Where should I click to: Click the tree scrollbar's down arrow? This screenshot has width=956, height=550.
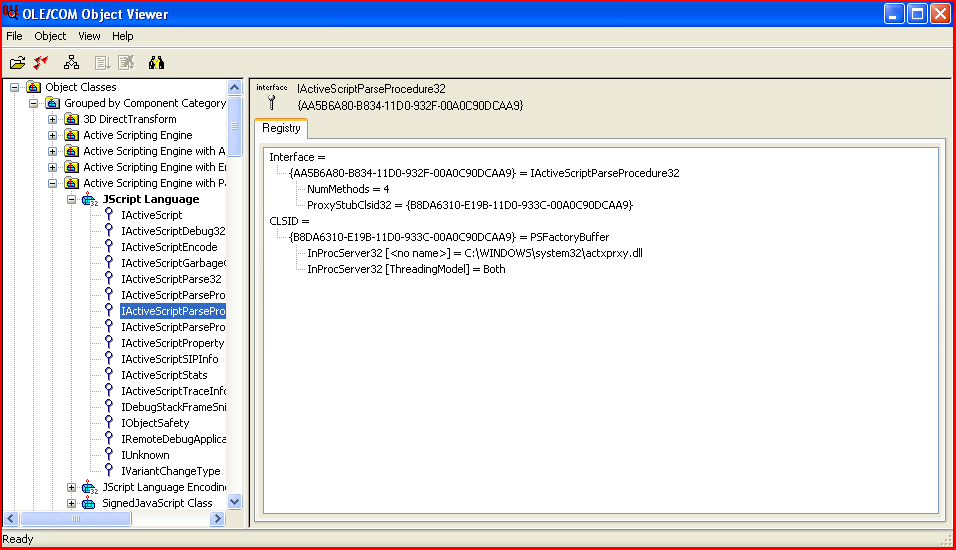235,502
